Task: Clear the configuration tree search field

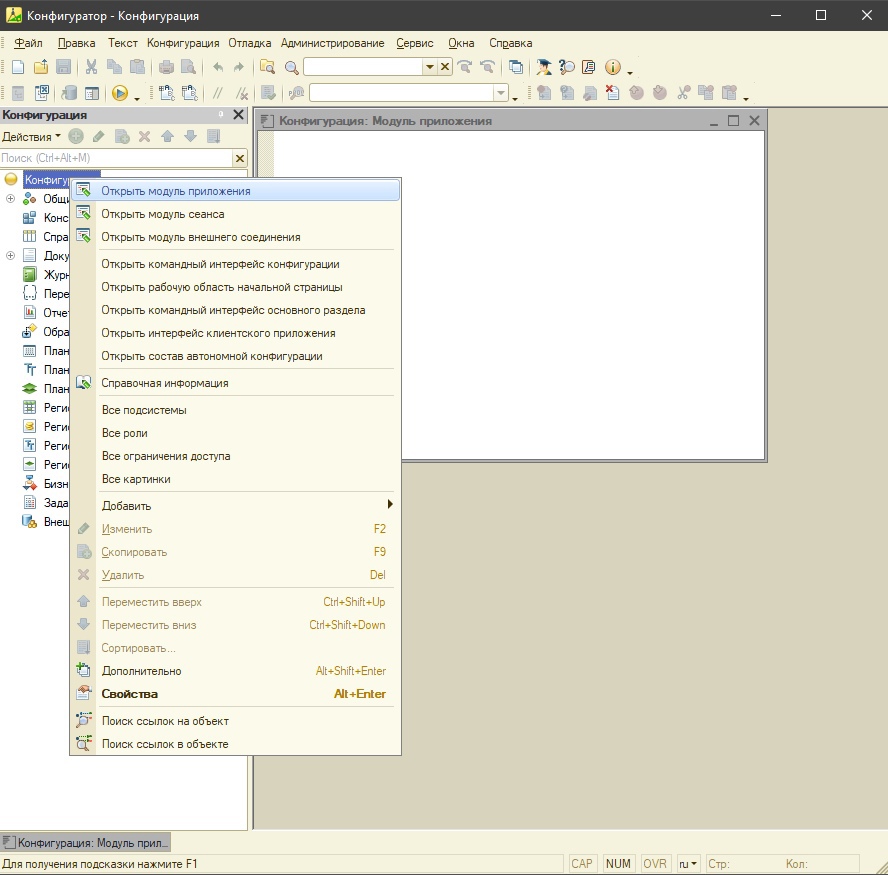Action: 240,158
